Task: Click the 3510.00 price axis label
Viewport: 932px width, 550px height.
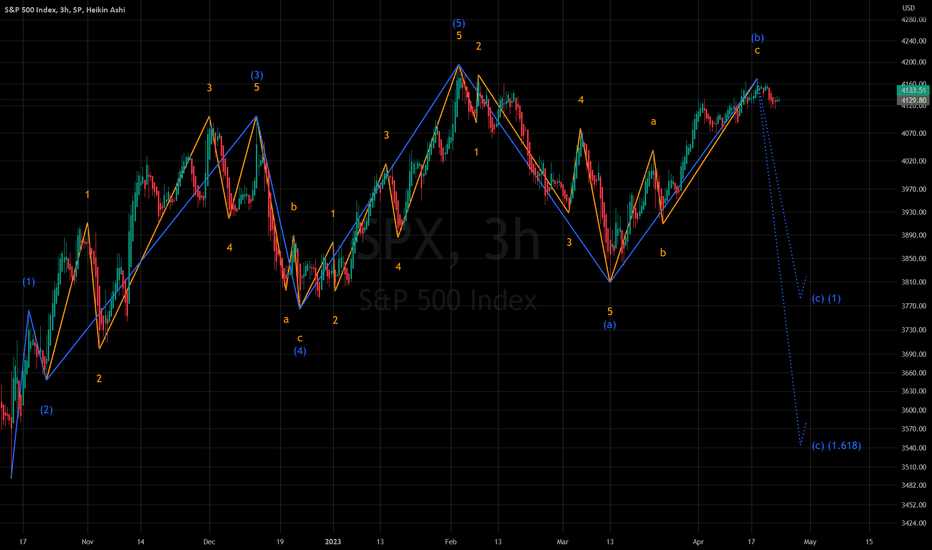Action: [x=914, y=467]
